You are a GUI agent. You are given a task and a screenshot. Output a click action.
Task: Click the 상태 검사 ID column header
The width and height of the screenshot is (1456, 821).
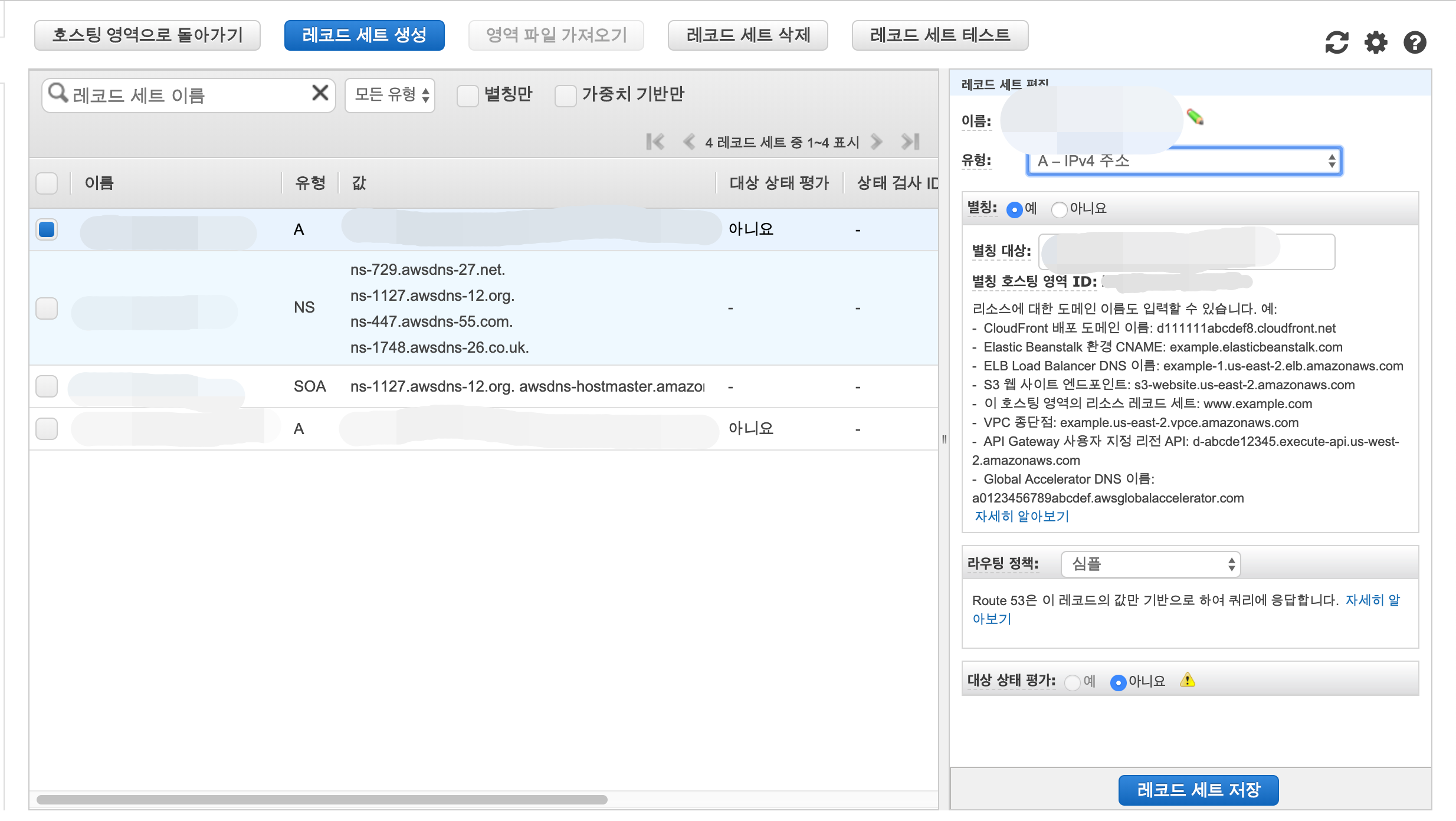tap(897, 183)
